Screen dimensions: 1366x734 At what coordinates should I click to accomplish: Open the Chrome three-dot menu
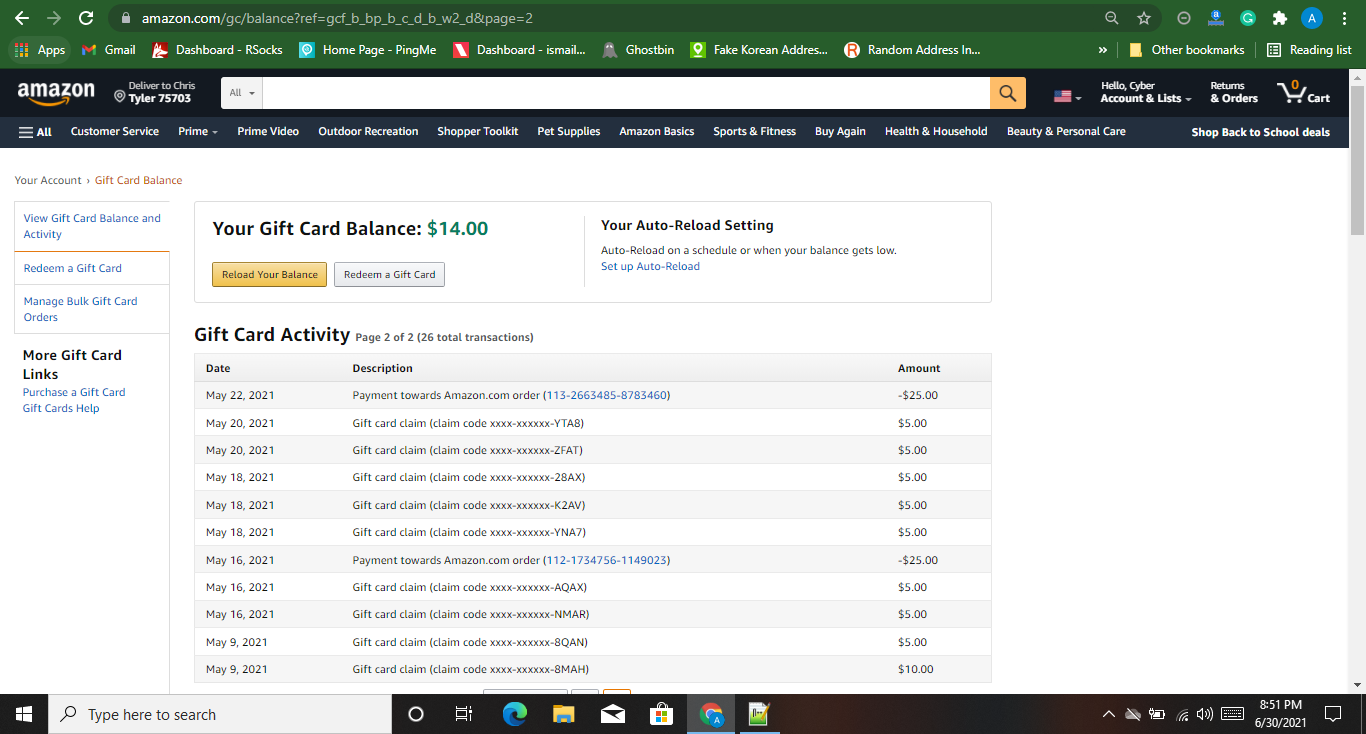(x=1344, y=18)
